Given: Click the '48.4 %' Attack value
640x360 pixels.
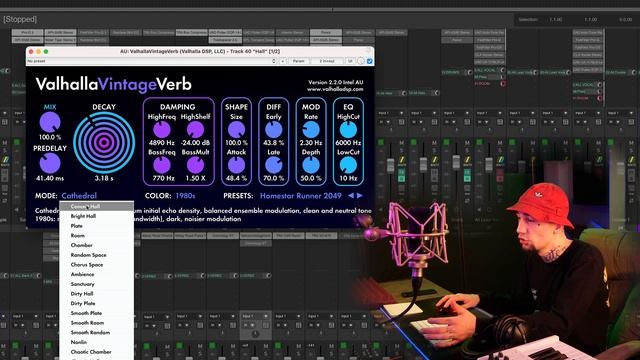Looking at the screenshot, I should pos(236,178).
